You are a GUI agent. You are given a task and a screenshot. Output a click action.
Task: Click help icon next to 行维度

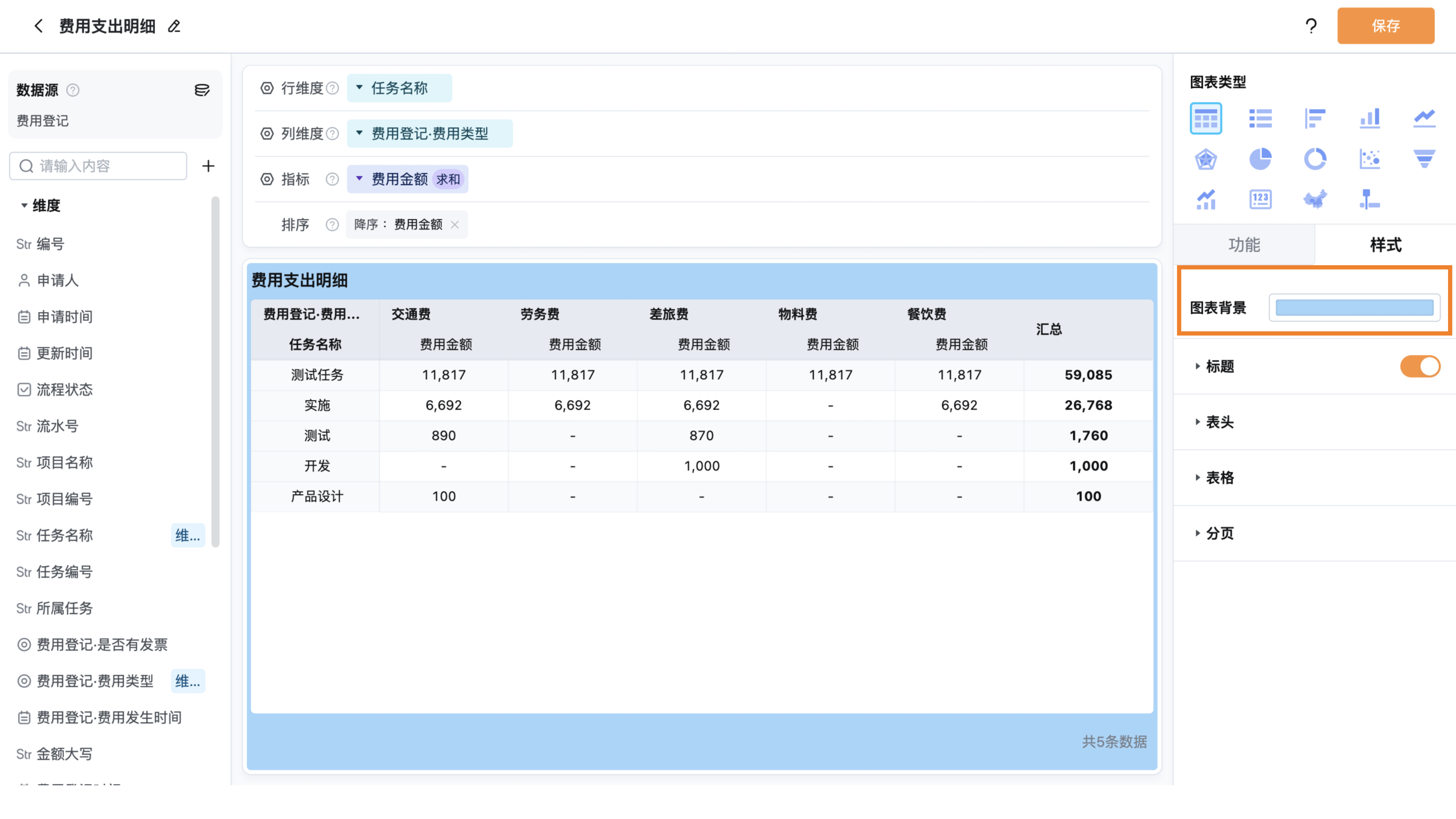click(x=332, y=88)
